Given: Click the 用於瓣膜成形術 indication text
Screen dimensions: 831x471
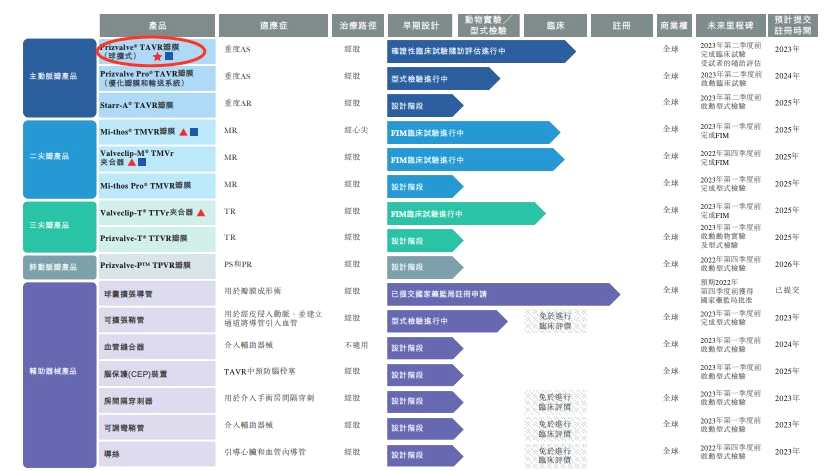Looking at the screenshot, I should (253, 291).
